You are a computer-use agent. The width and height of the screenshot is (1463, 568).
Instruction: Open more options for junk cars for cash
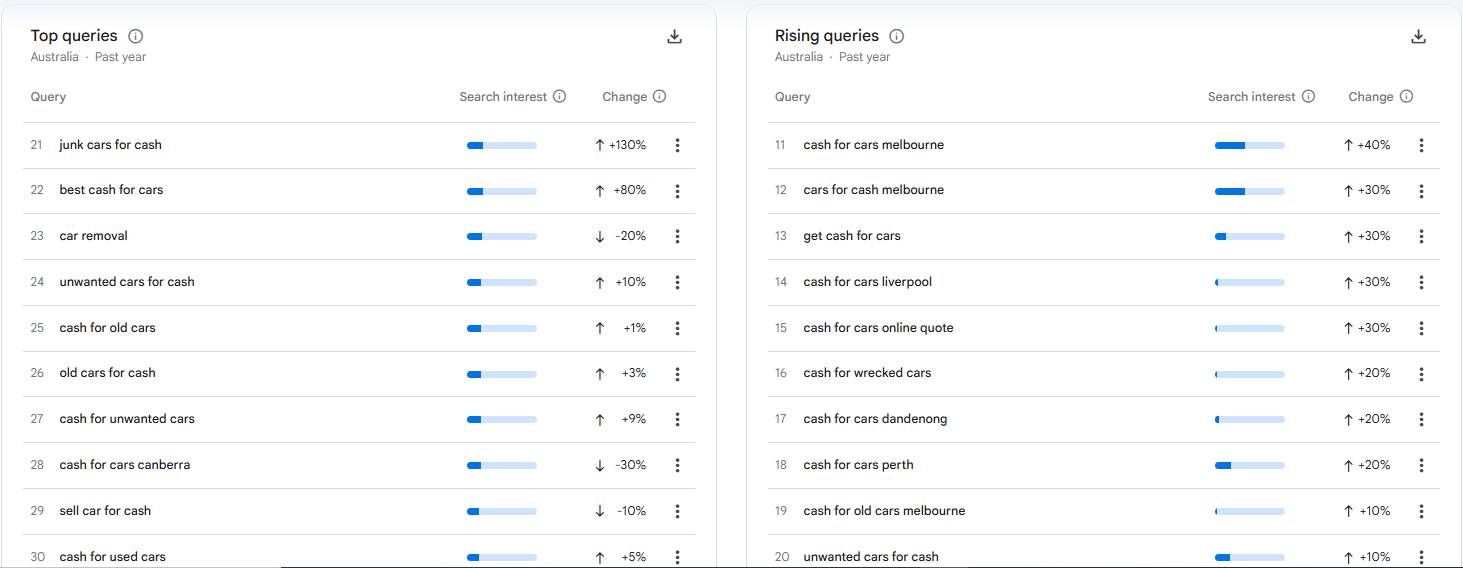[677, 145]
